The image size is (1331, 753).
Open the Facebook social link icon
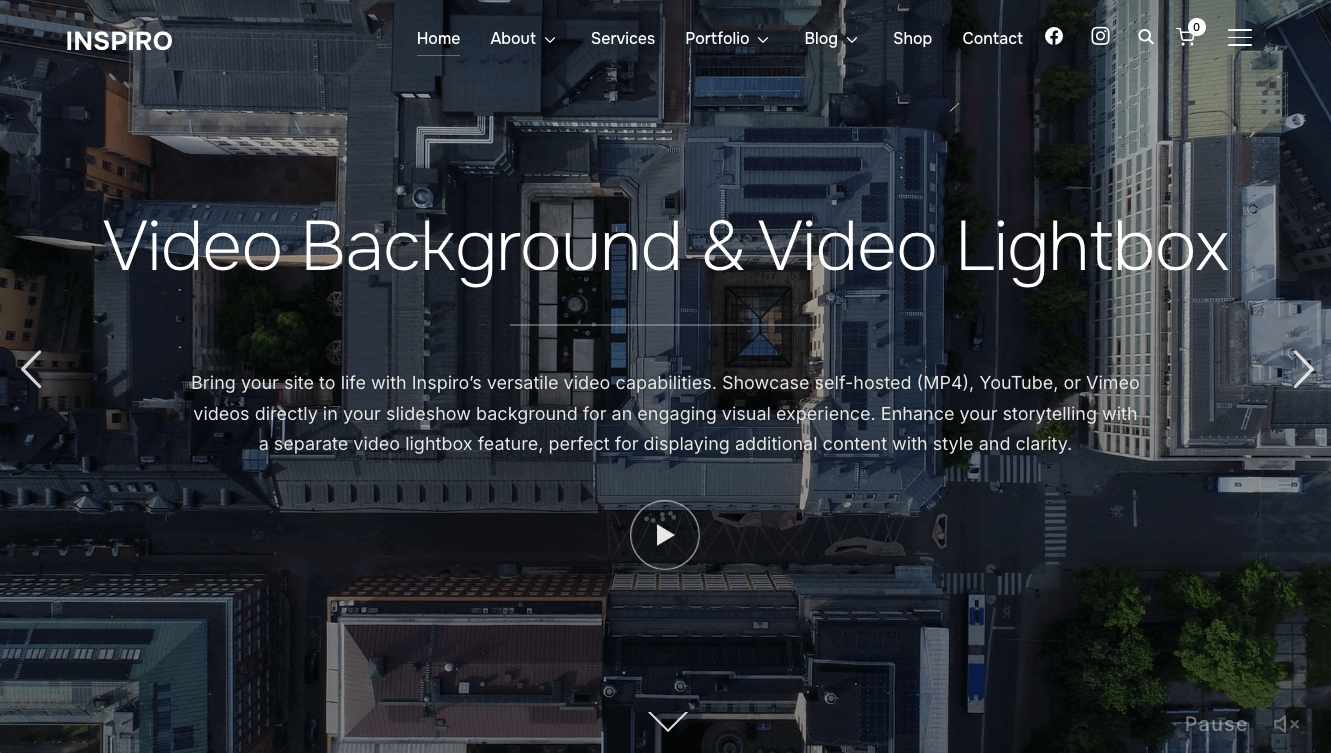pyautogui.click(x=1054, y=37)
